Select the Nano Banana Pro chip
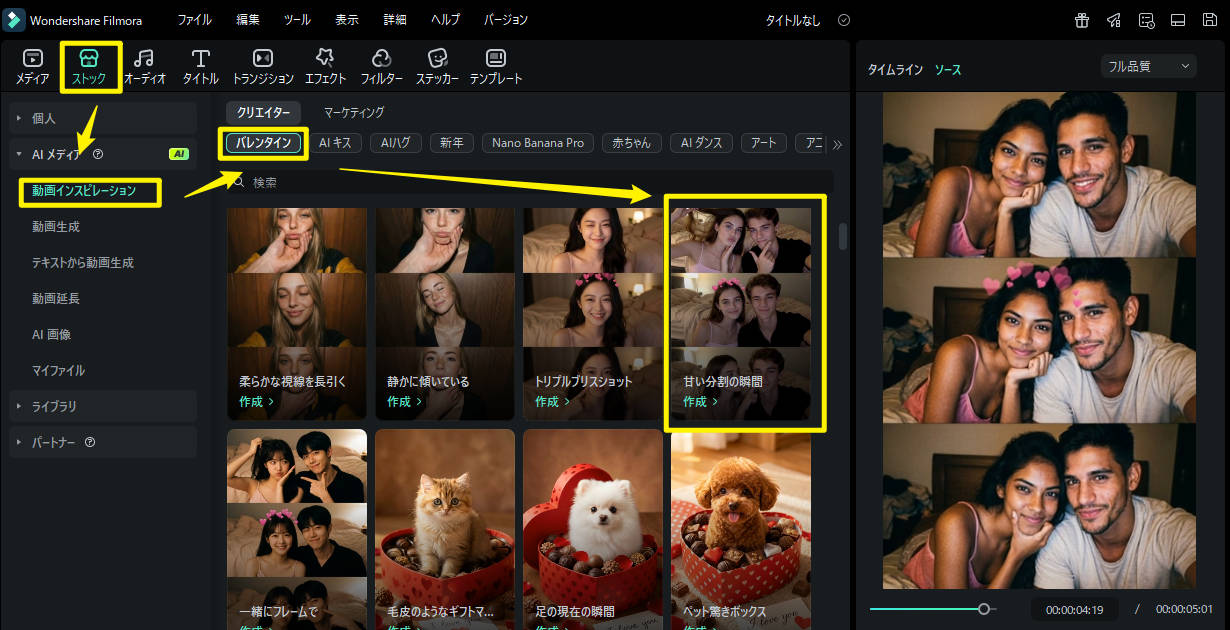1230x630 pixels. (537, 143)
